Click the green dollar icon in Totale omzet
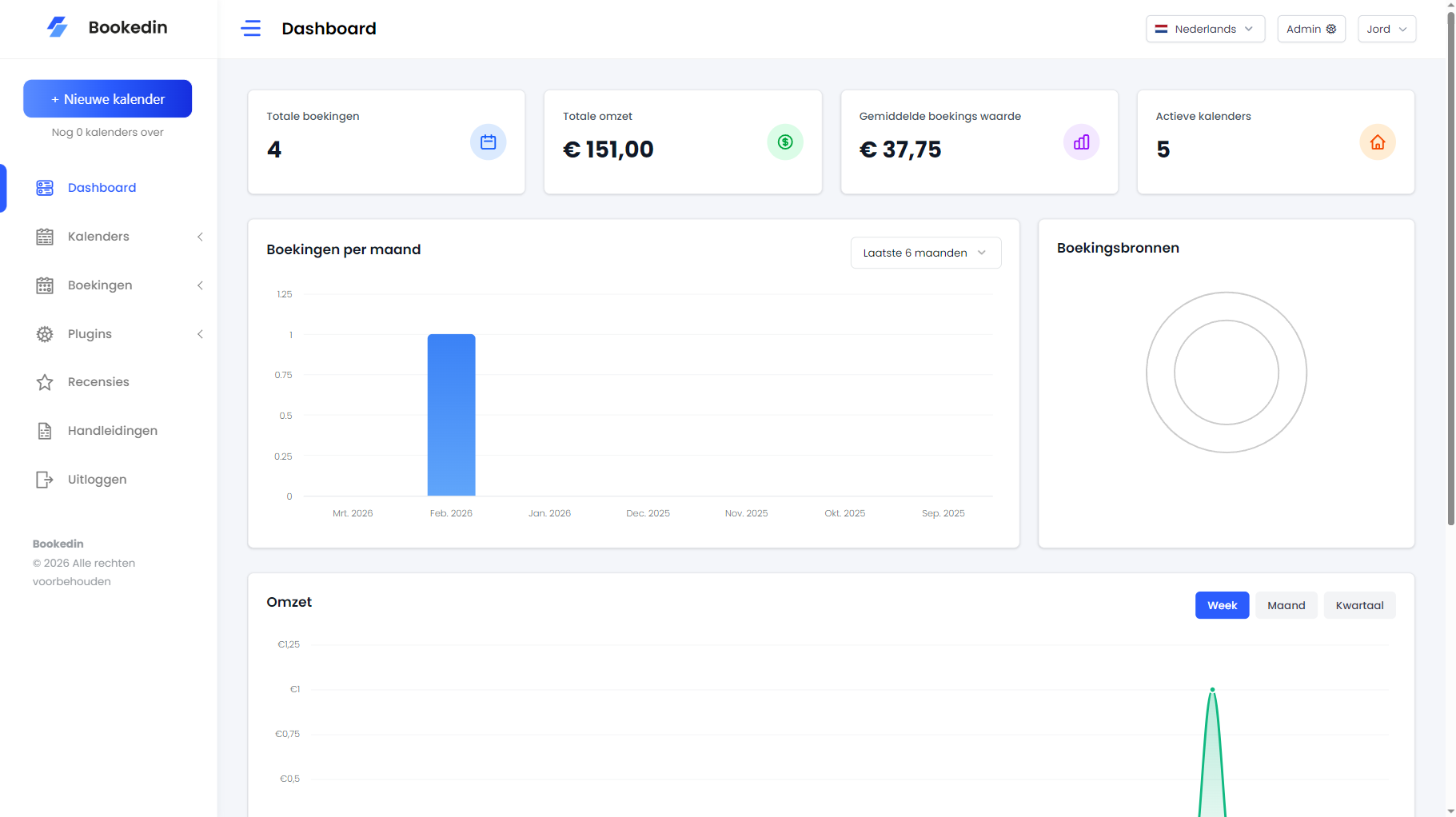 (x=784, y=142)
